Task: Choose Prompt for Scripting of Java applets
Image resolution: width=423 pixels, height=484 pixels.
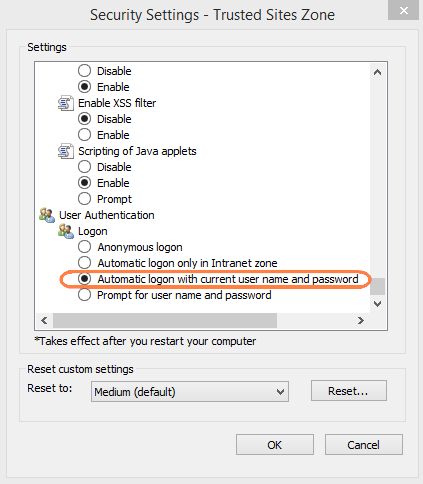Action: pos(84,199)
